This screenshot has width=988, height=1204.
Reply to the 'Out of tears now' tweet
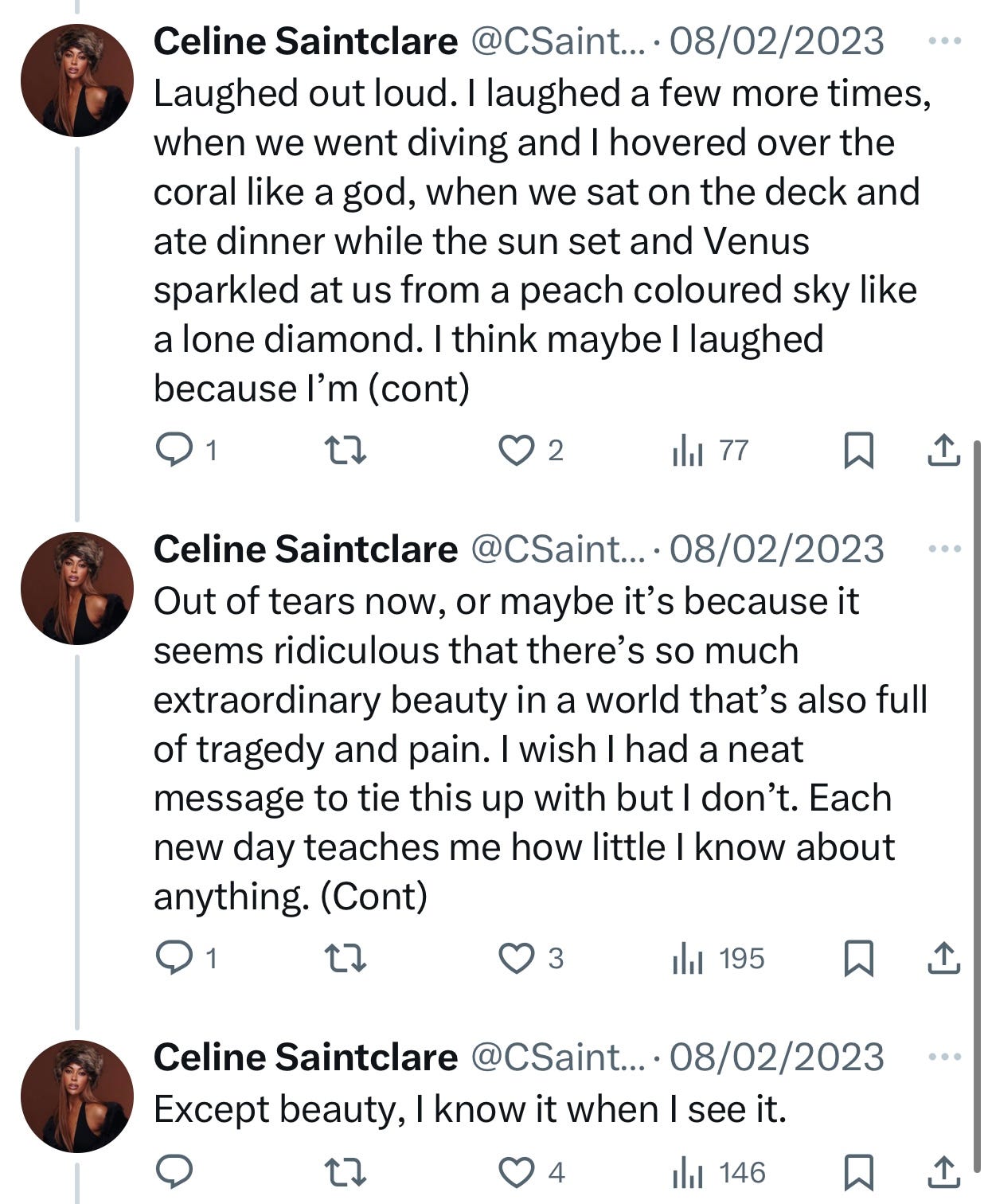click(x=173, y=958)
